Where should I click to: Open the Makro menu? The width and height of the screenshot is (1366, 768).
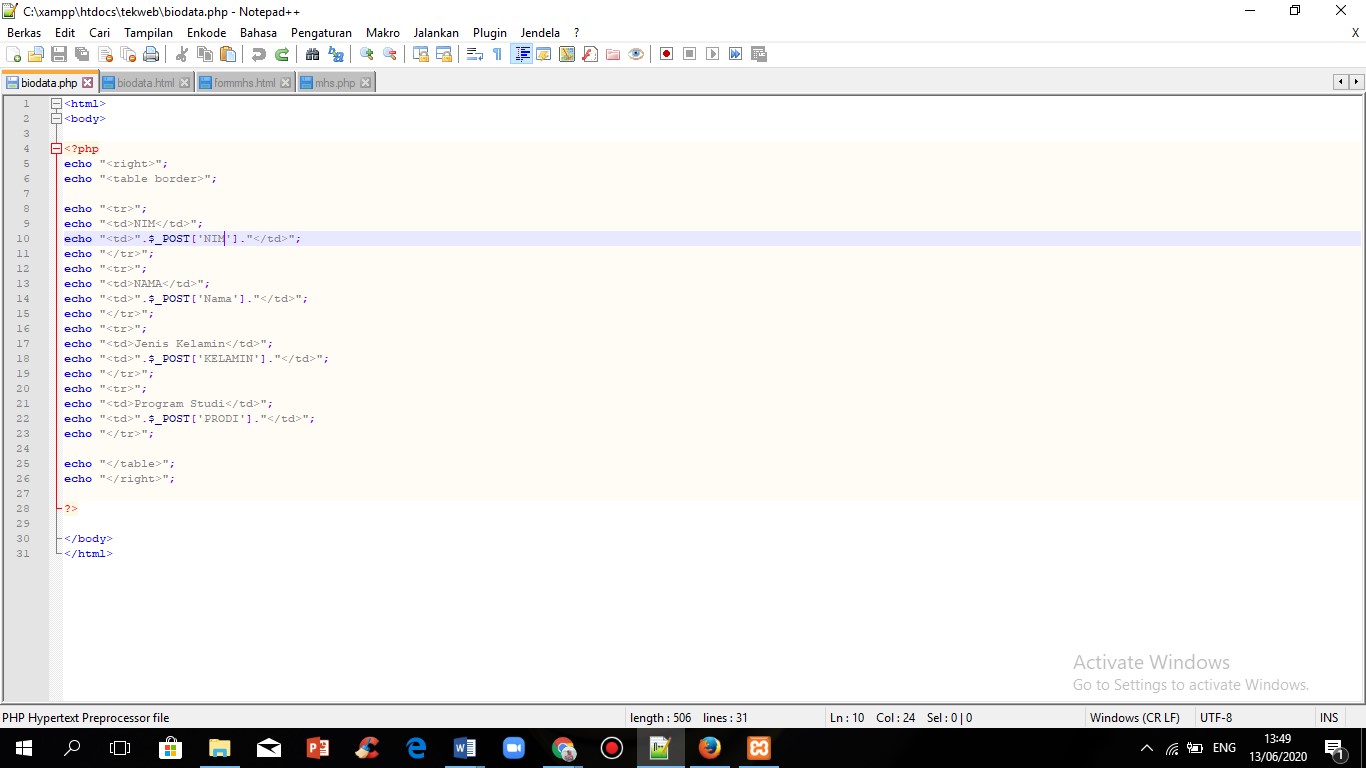(383, 33)
